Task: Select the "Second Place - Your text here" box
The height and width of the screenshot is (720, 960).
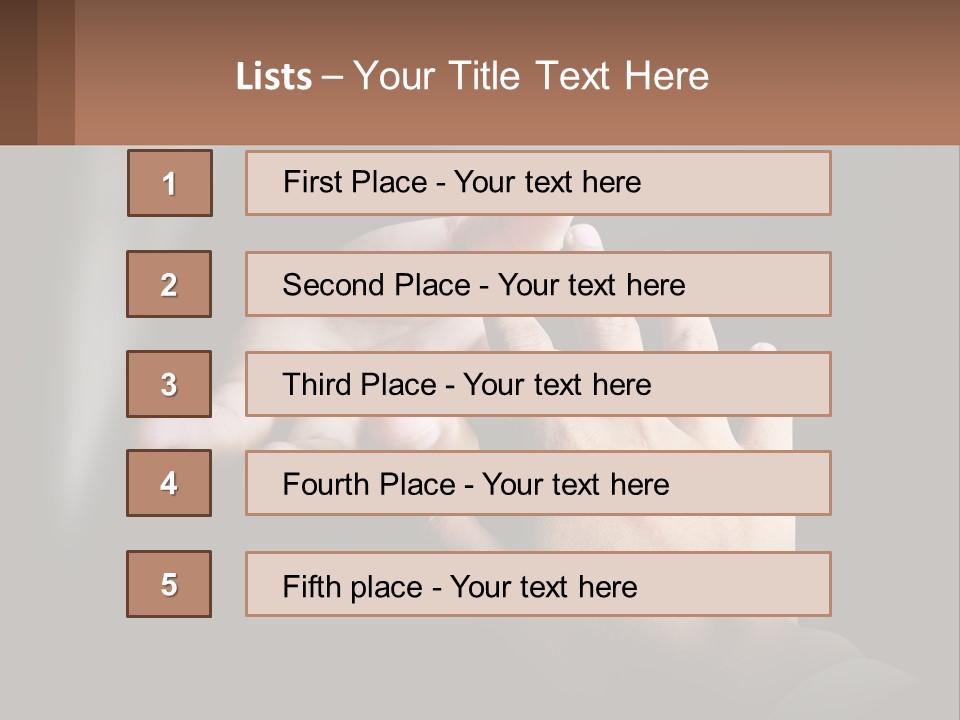Action: (x=538, y=284)
